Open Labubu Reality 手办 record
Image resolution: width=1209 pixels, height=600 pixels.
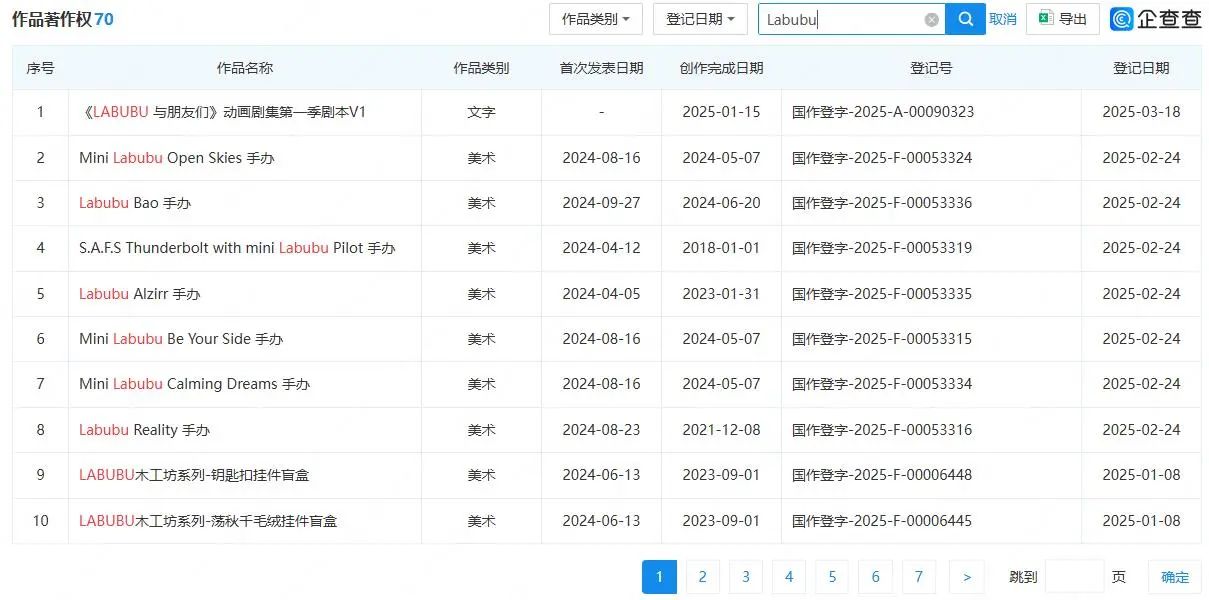[x=144, y=430]
